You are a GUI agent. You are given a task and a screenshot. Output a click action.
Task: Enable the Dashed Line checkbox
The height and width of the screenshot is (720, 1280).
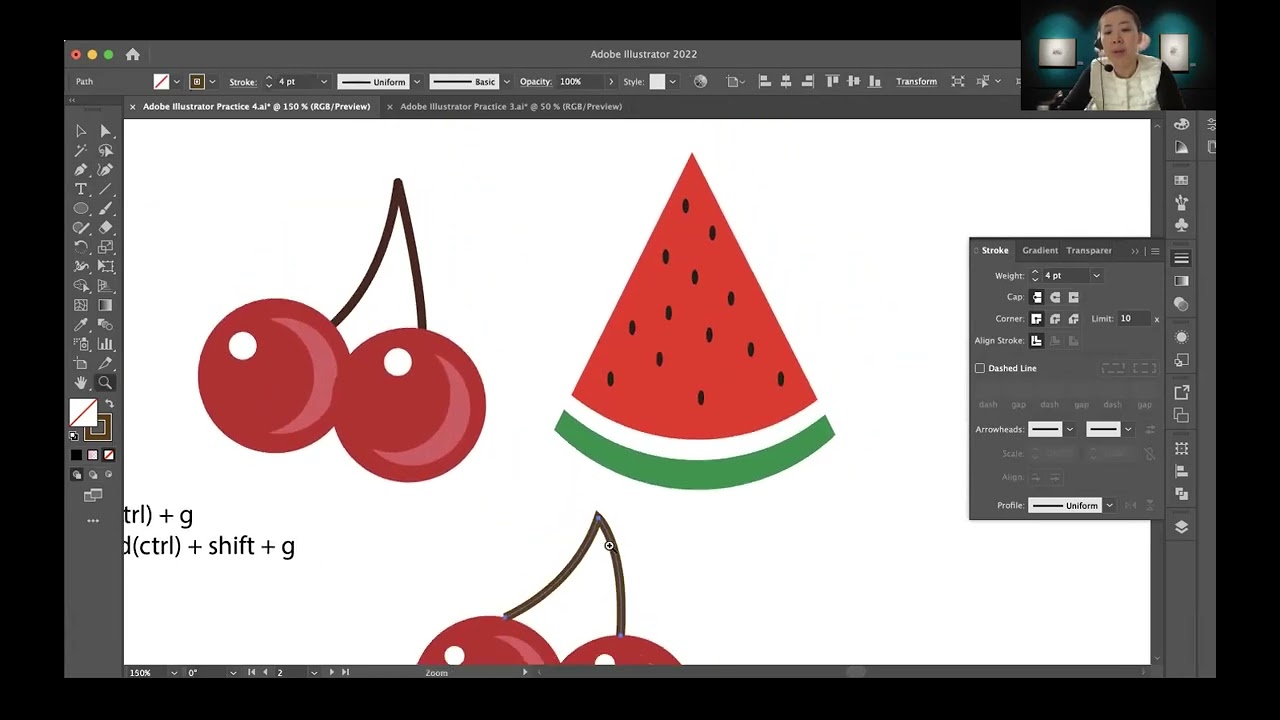pos(980,368)
